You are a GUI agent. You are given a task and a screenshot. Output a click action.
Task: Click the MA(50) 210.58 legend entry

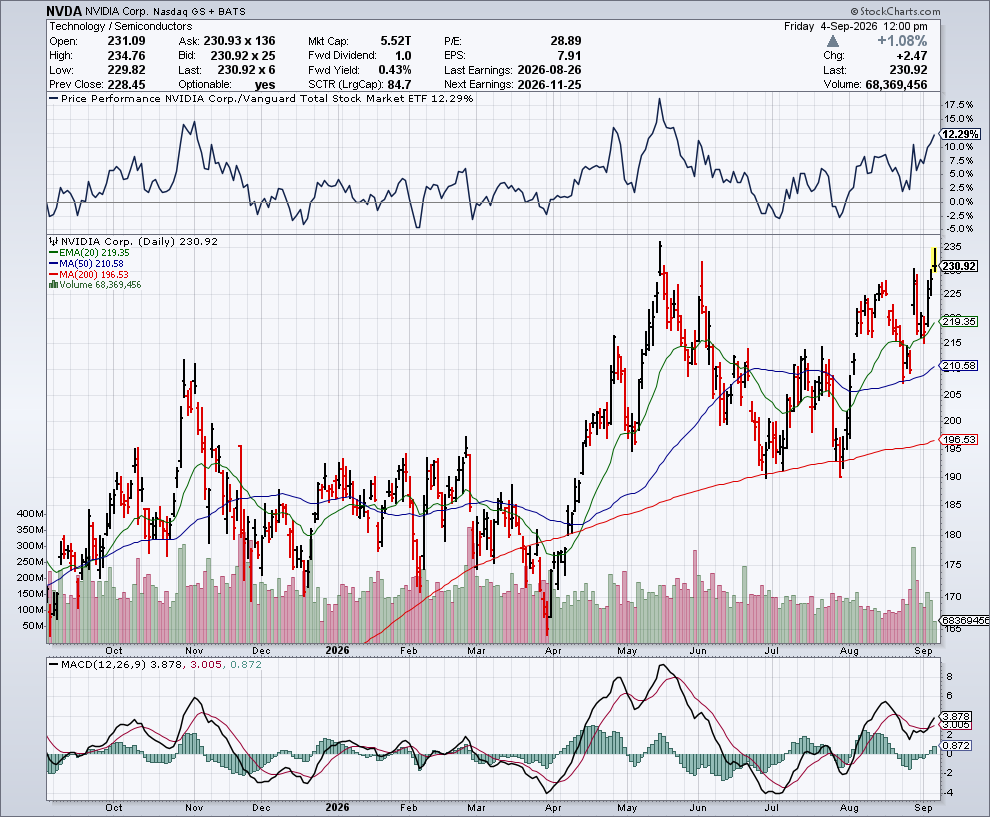click(86, 263)
